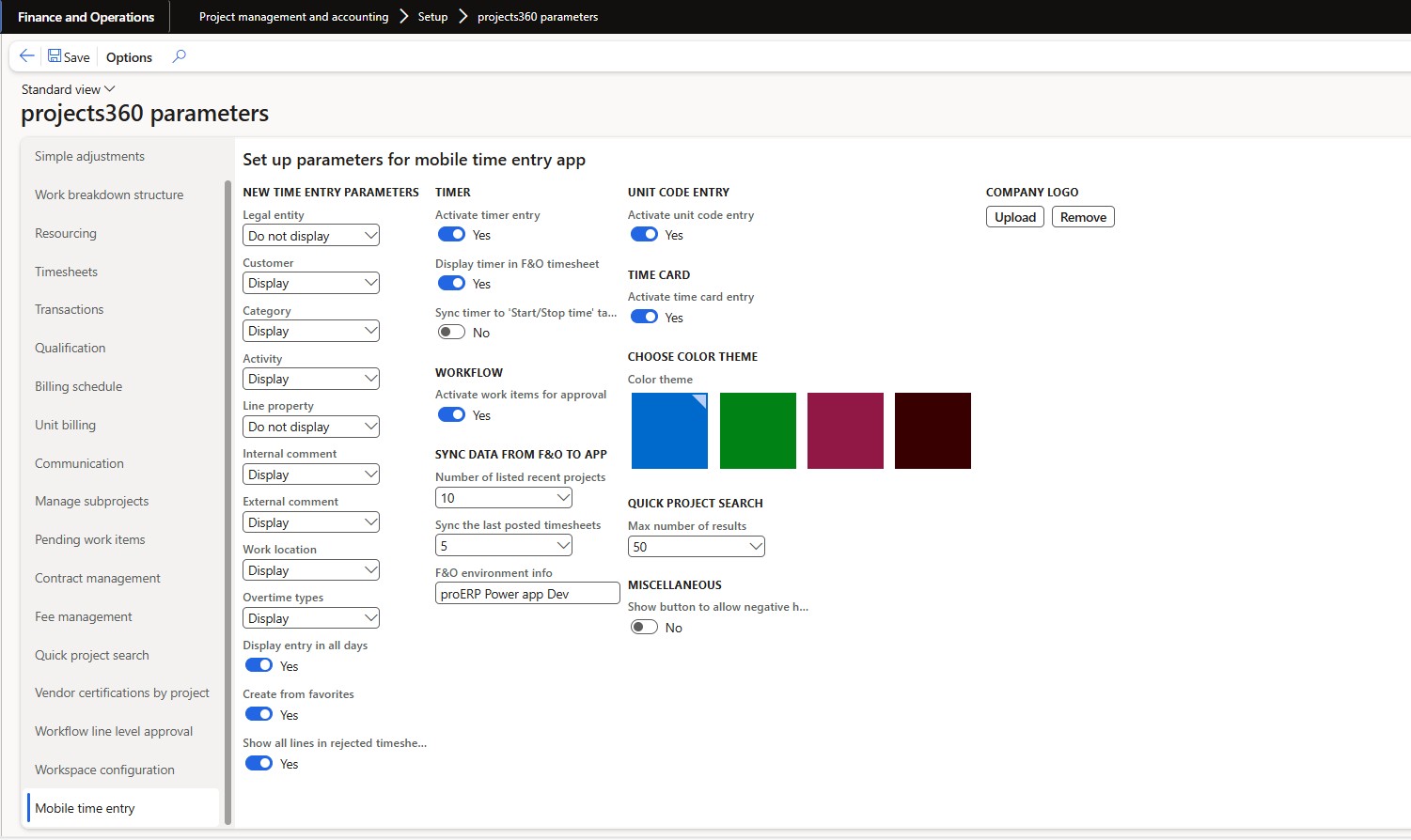This screenshot has height=840, width=1411.
Task: Open the Legal entity dropdown
Action: coord(310,236)
